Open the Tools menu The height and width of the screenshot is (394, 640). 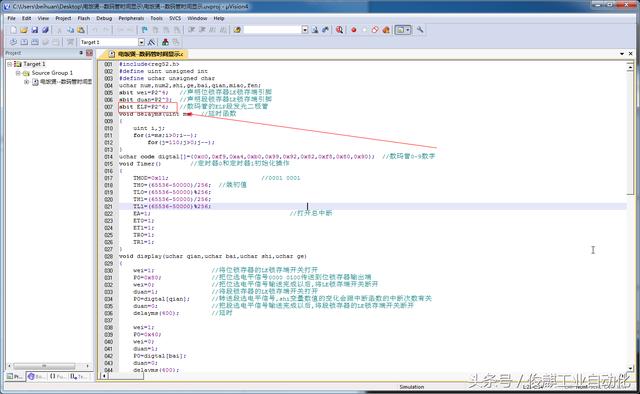pyautogui.click(x=156, y=18)
